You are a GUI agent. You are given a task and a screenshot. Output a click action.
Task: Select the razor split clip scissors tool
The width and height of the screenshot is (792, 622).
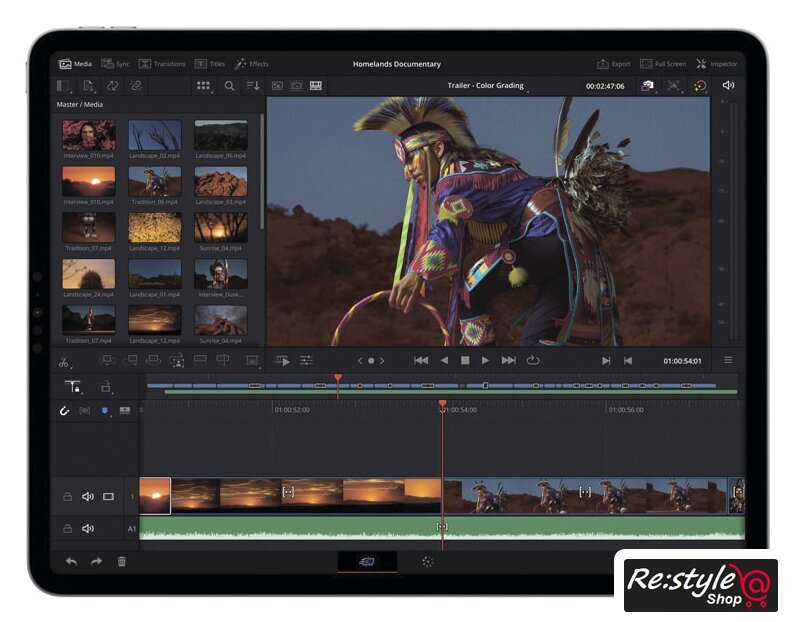64,361
